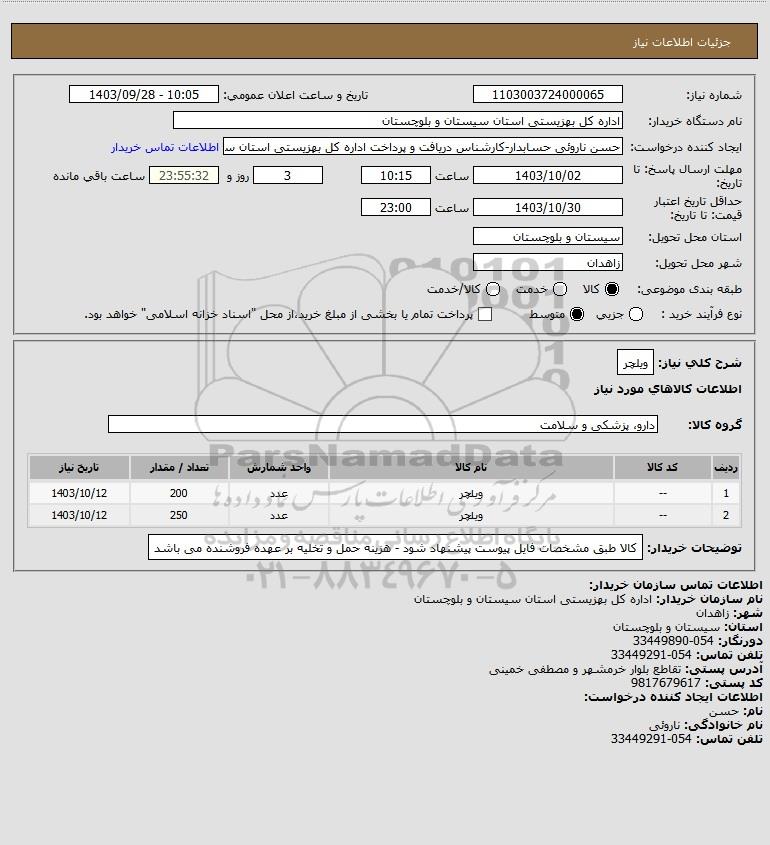Click the delivery city field زاهدان

(x=547, y=263)
